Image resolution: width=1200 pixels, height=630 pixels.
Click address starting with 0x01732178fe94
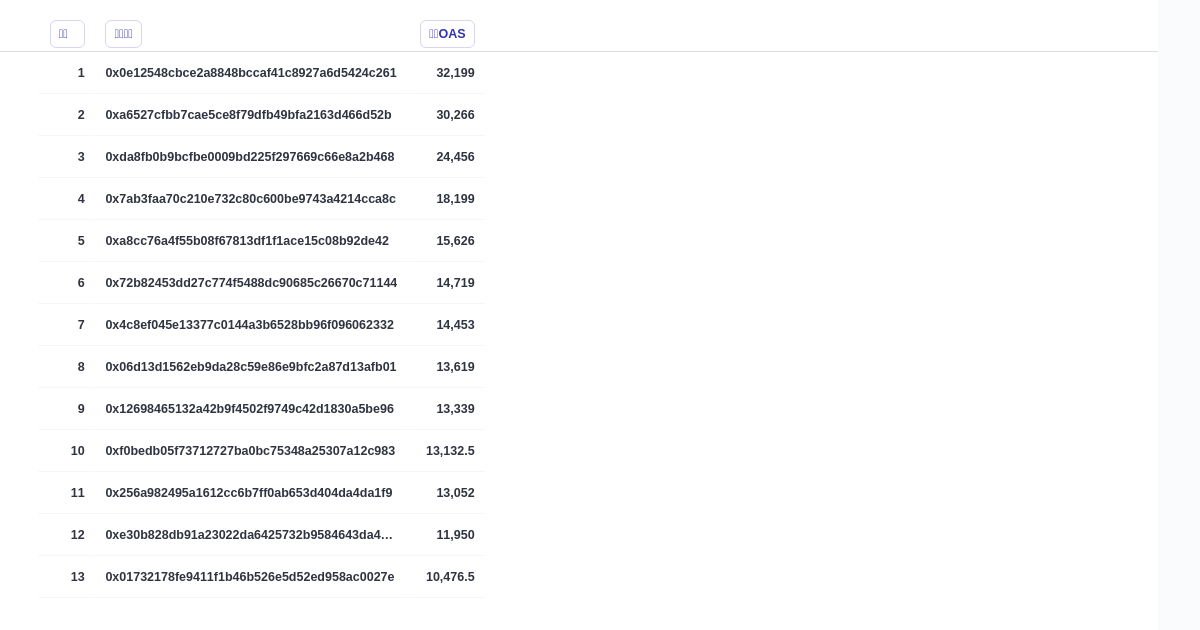click(x=249, y=577)
